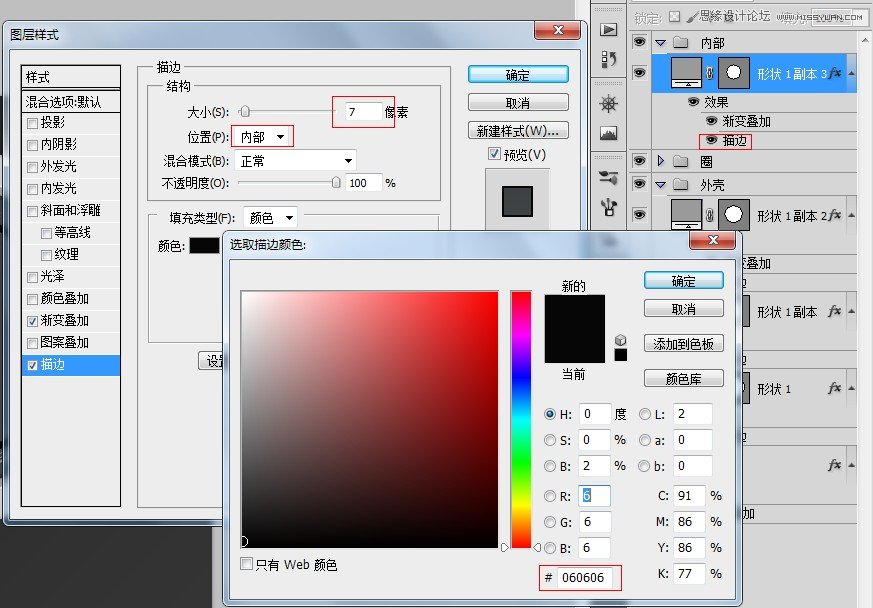The height and width of the screenshot is (608, 873).
Task: Click the fx icon on 形状 1 副本 2
Action: coord(834,215)
